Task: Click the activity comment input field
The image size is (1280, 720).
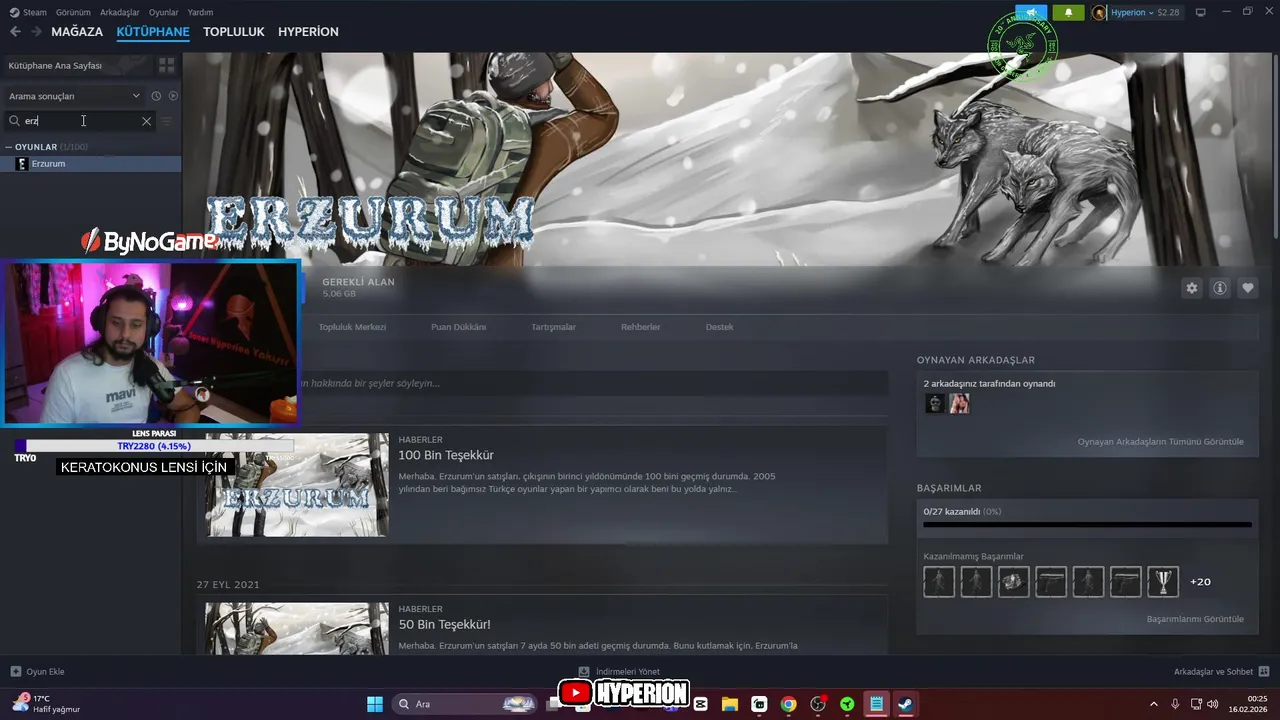Action: point(592,383)
